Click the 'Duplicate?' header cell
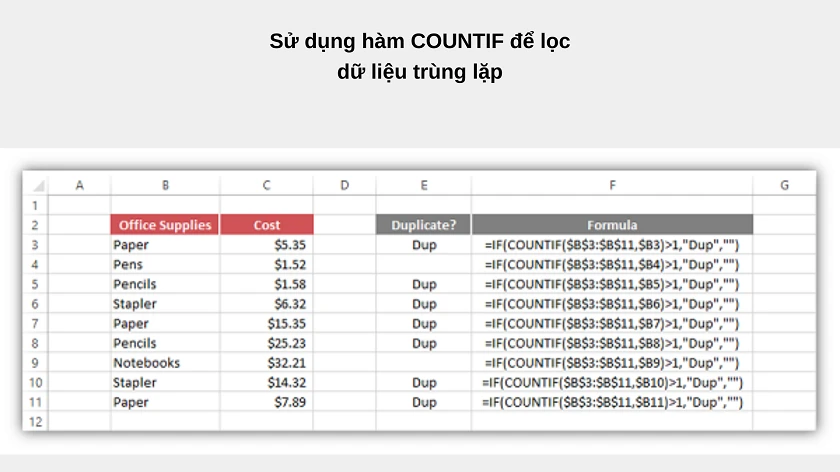Image resolution: width=840 pixels, height=472 pixels. 424,225
